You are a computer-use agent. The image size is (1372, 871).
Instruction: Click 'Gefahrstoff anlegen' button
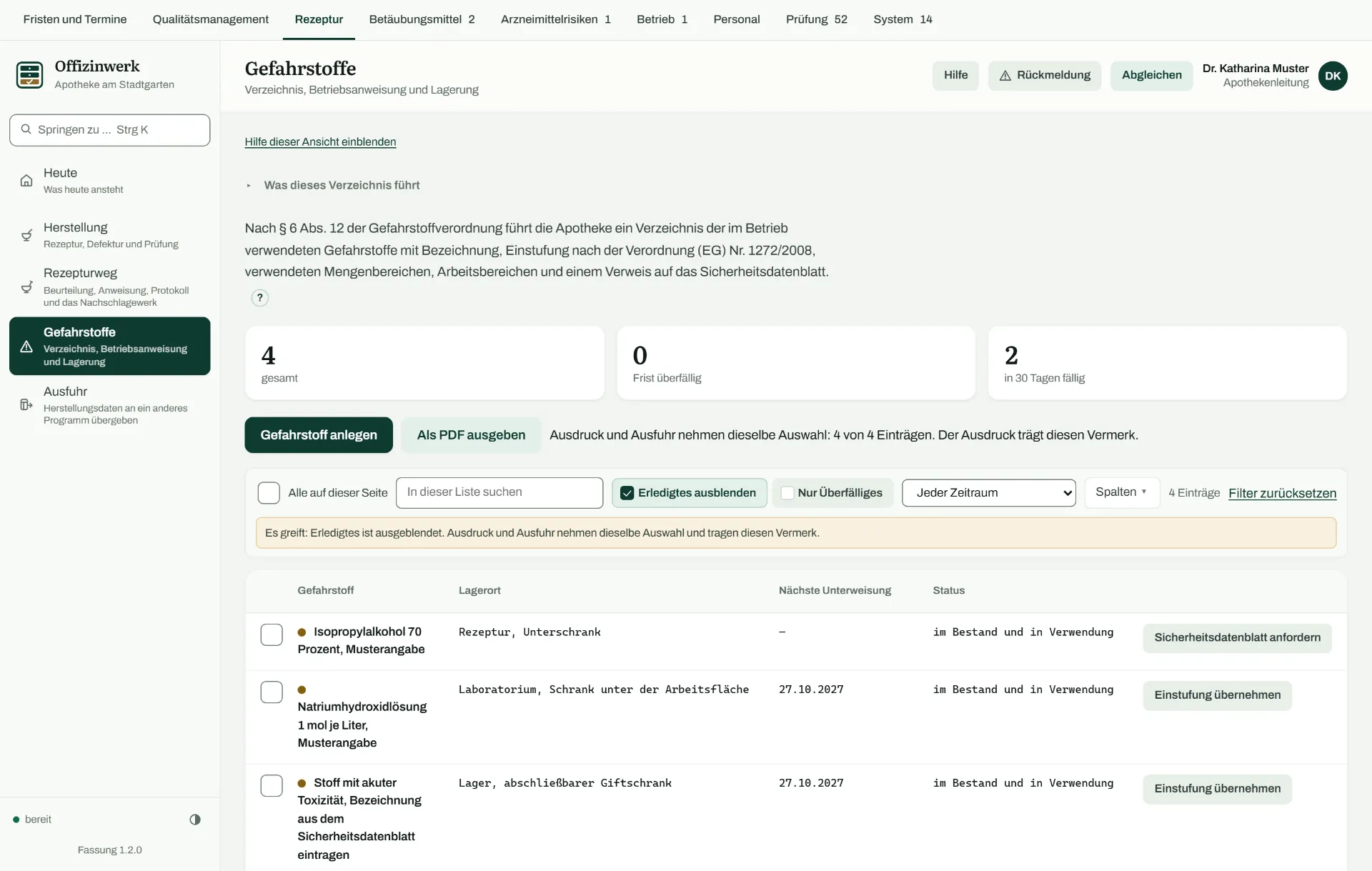coord(319,435)
